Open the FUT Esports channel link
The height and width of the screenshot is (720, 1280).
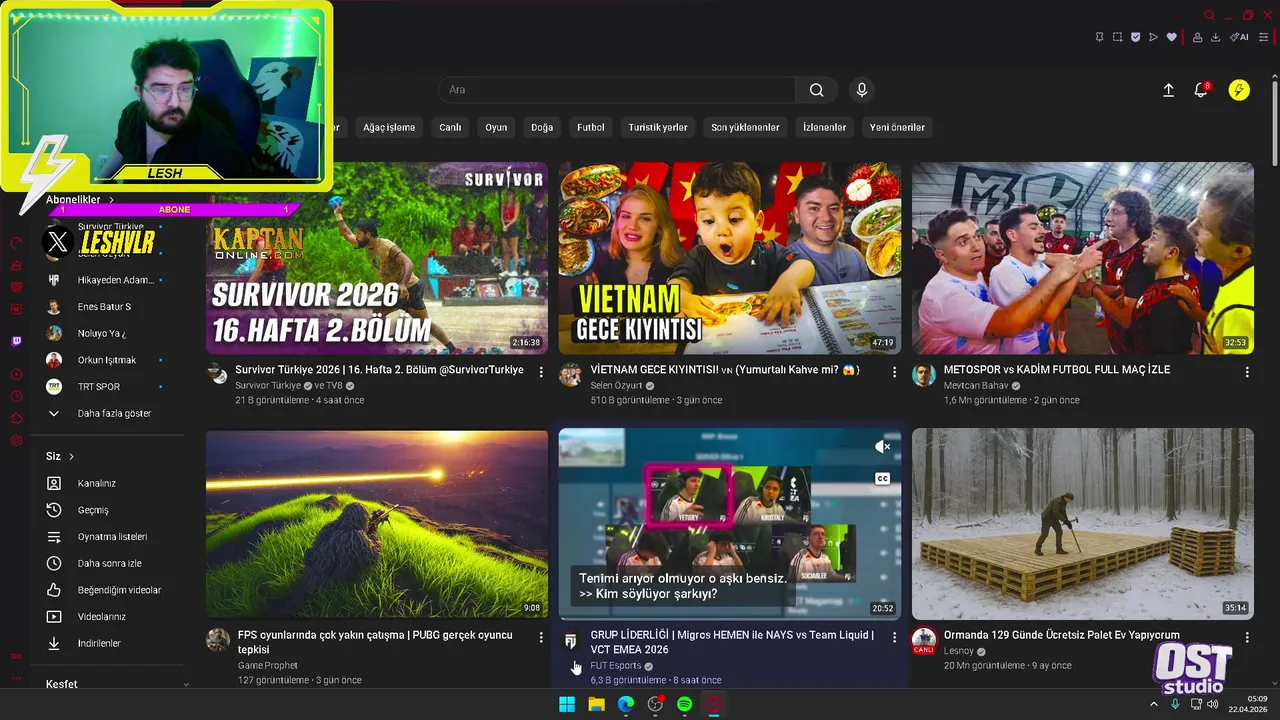(x=616, y=665)
